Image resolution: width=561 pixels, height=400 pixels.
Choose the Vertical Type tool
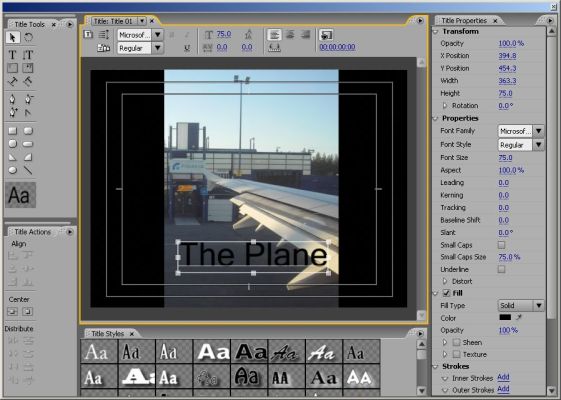pyautogui.click(x=28, y=55)
